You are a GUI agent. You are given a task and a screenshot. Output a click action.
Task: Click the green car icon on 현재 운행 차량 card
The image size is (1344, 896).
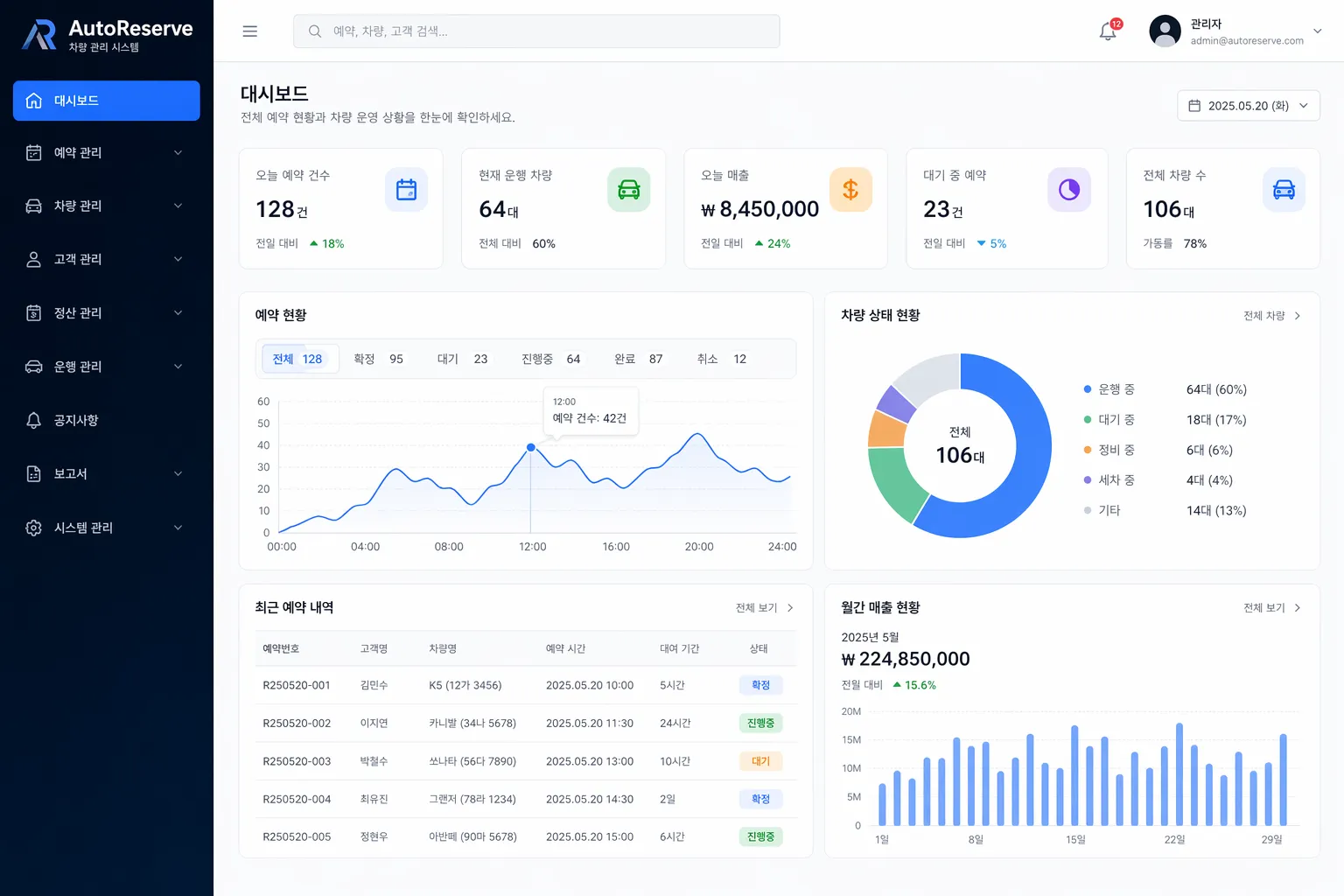(x=629, y=189)
